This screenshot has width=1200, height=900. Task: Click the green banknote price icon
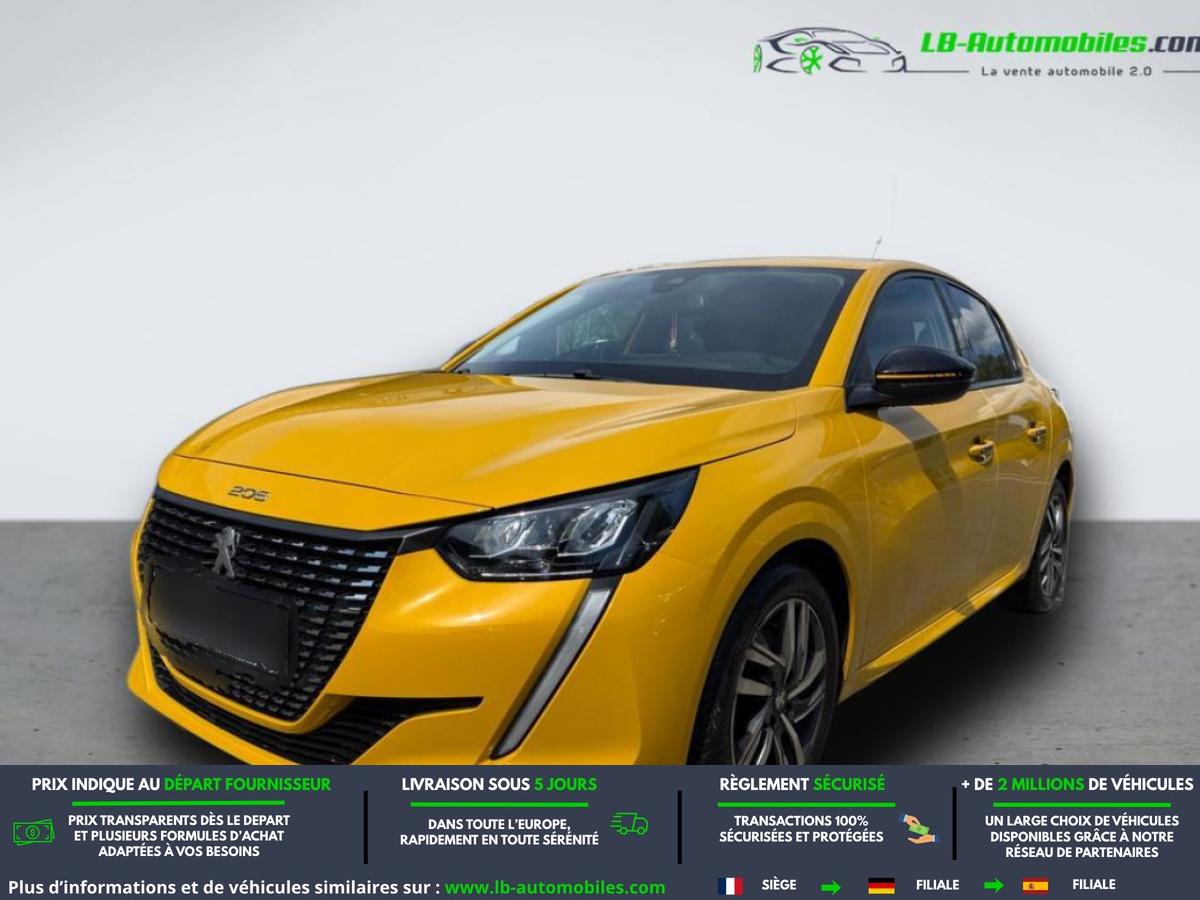pyautogui.click(x=33, y=831)
